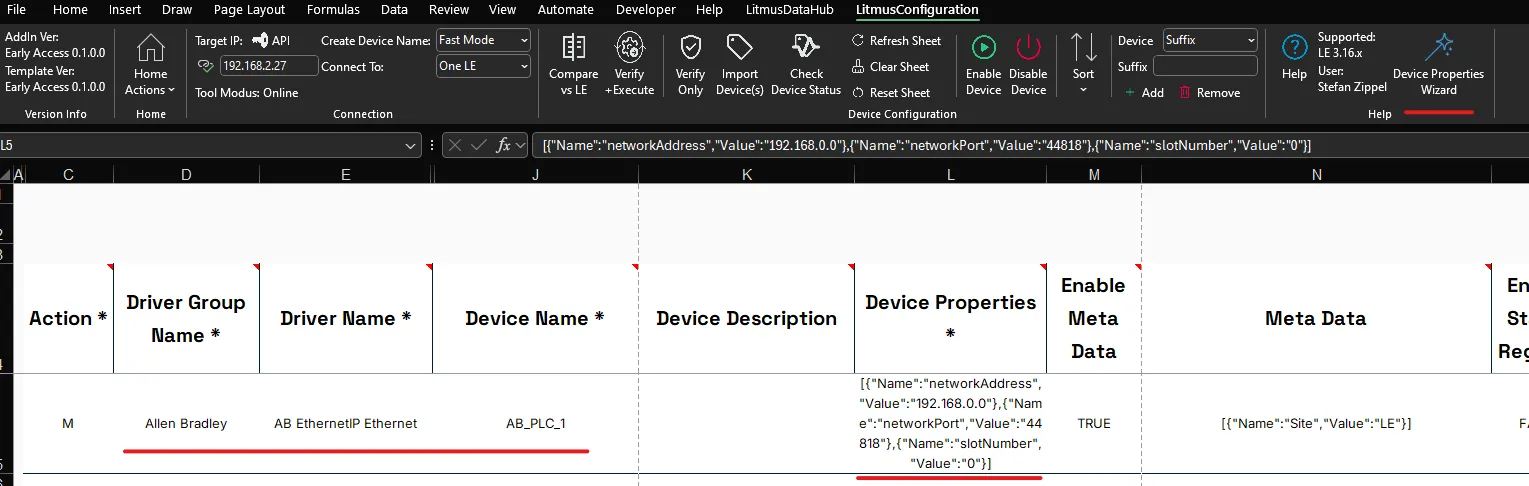Click Enable Device play icon
Viewport: 1529px width, 486px height.
click(x=983, y=48)
